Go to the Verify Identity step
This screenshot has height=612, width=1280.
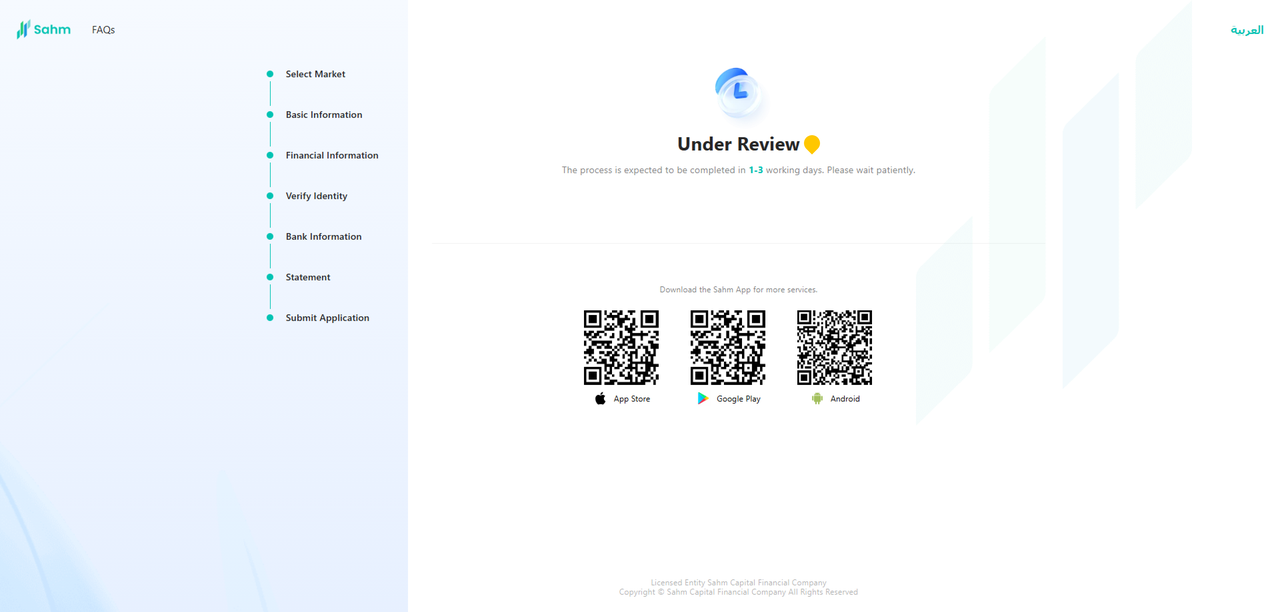(316, 196)
